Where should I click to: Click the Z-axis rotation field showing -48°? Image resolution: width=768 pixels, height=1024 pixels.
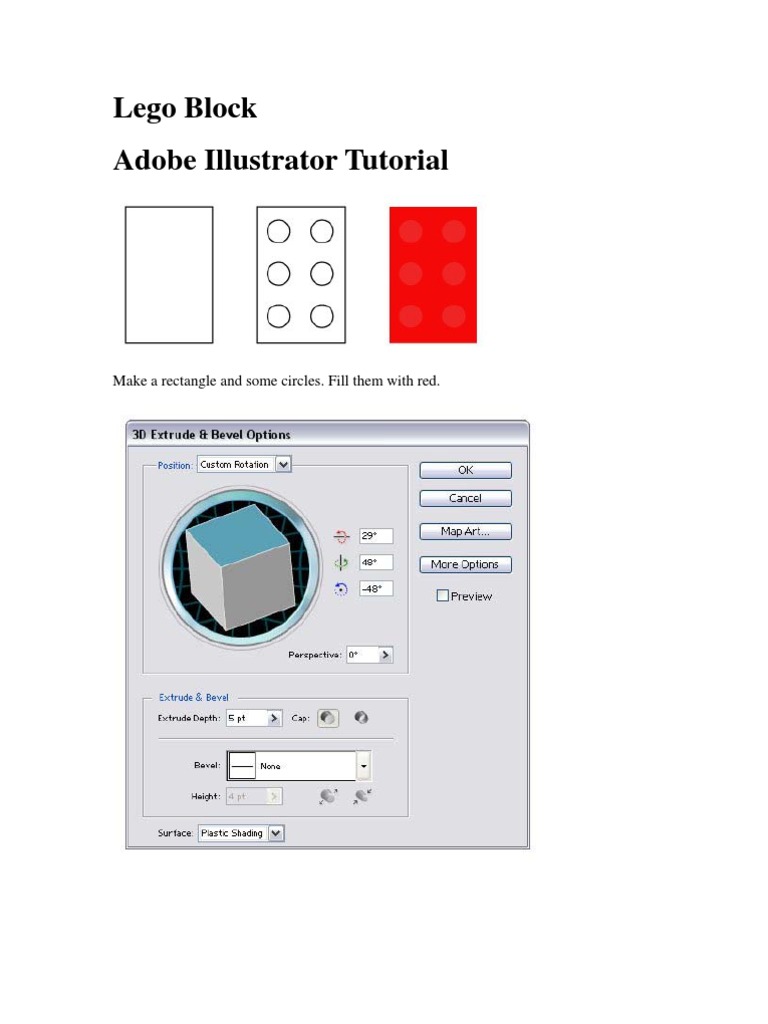click(x=376, y=588)
